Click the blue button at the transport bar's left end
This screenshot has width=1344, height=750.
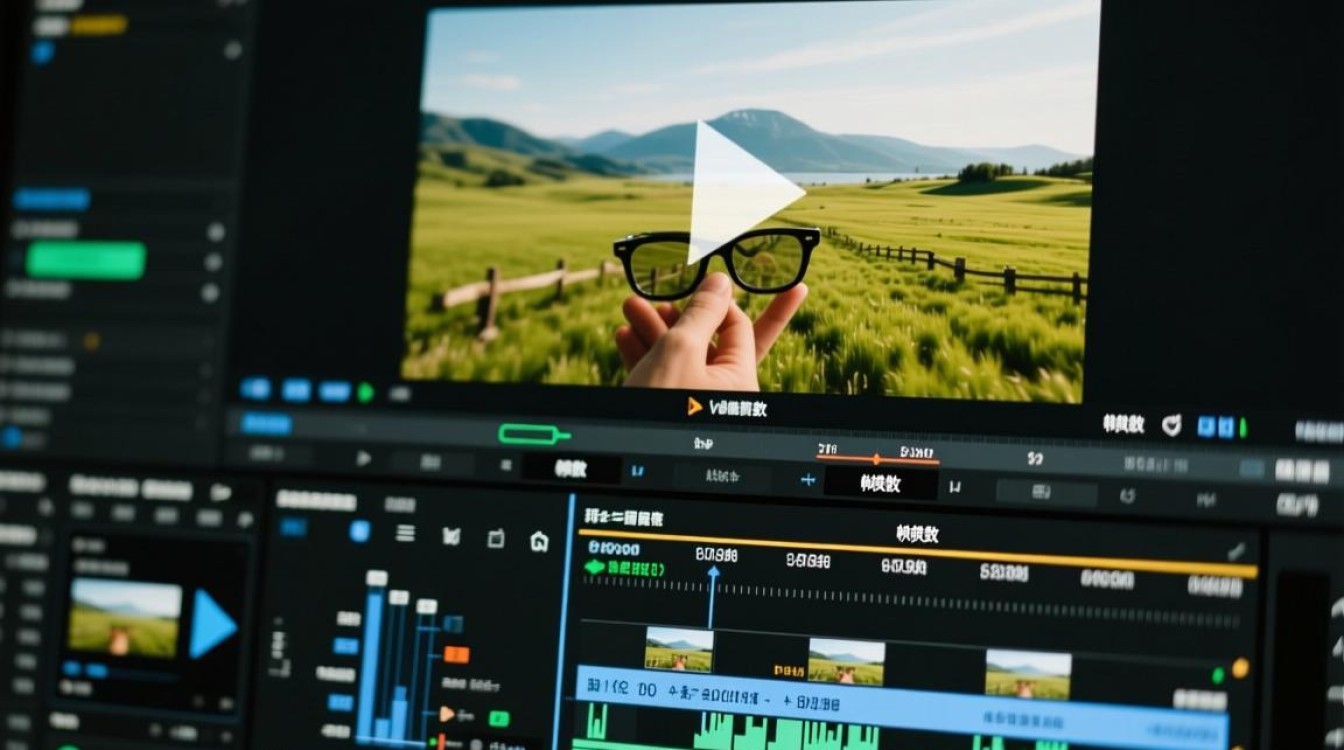266,424
